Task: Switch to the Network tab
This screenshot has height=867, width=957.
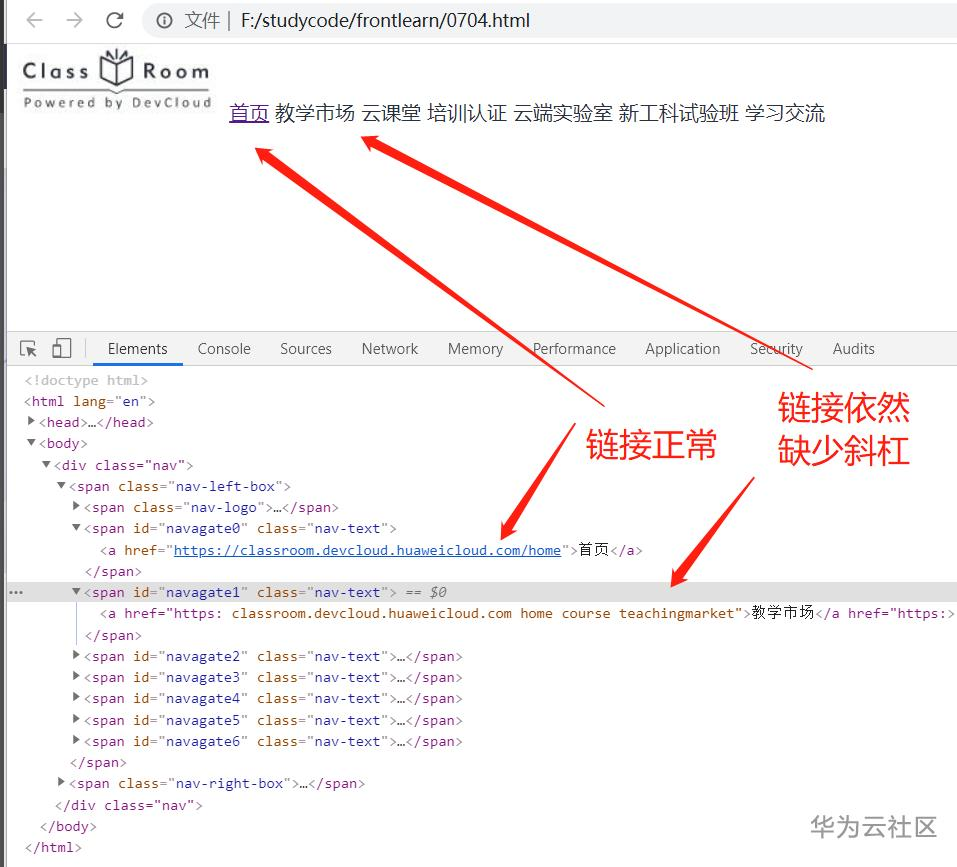Action: point(389,349)
